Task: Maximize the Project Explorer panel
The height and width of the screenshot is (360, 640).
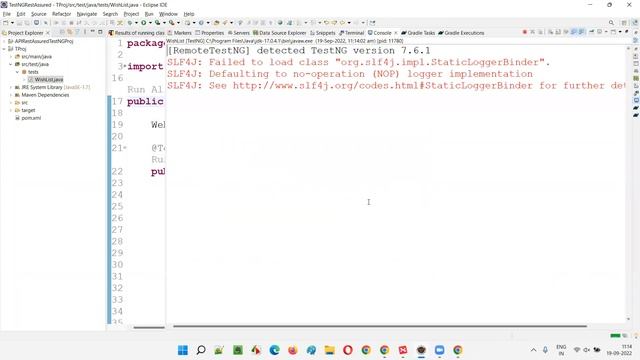Action: [100, 32]
